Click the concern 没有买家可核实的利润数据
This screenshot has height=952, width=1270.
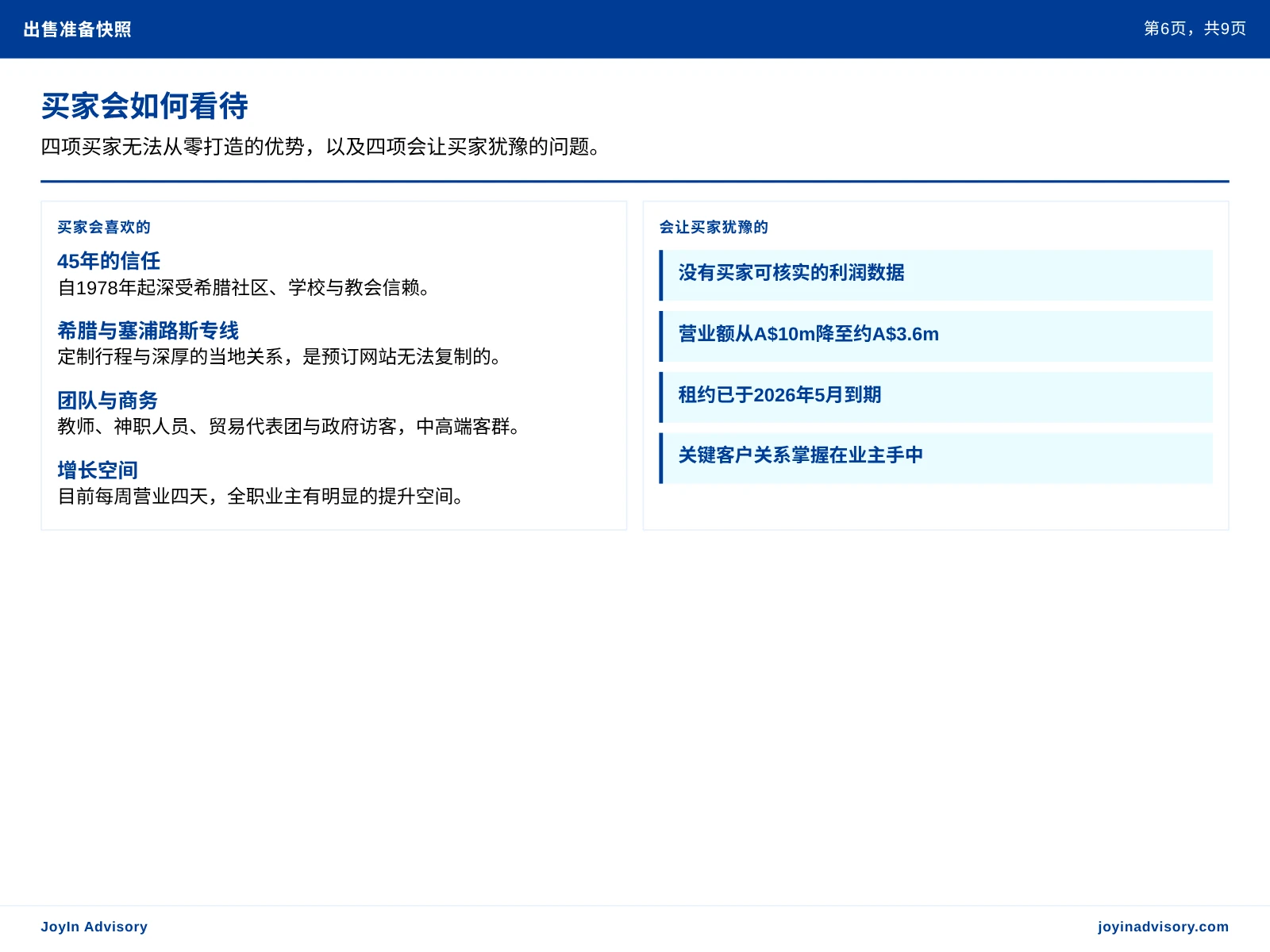pos(936,274)
